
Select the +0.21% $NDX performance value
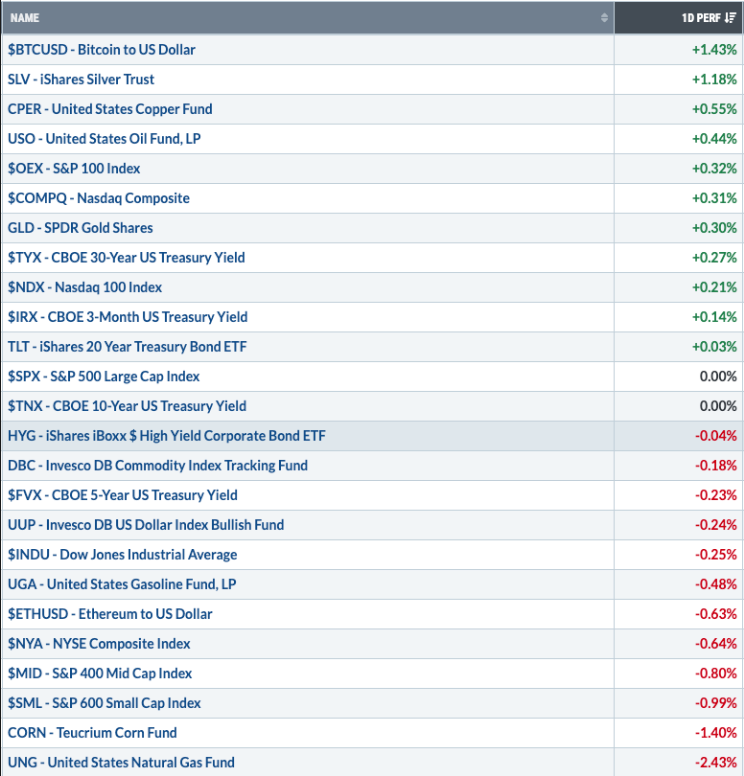coord(714,287)
